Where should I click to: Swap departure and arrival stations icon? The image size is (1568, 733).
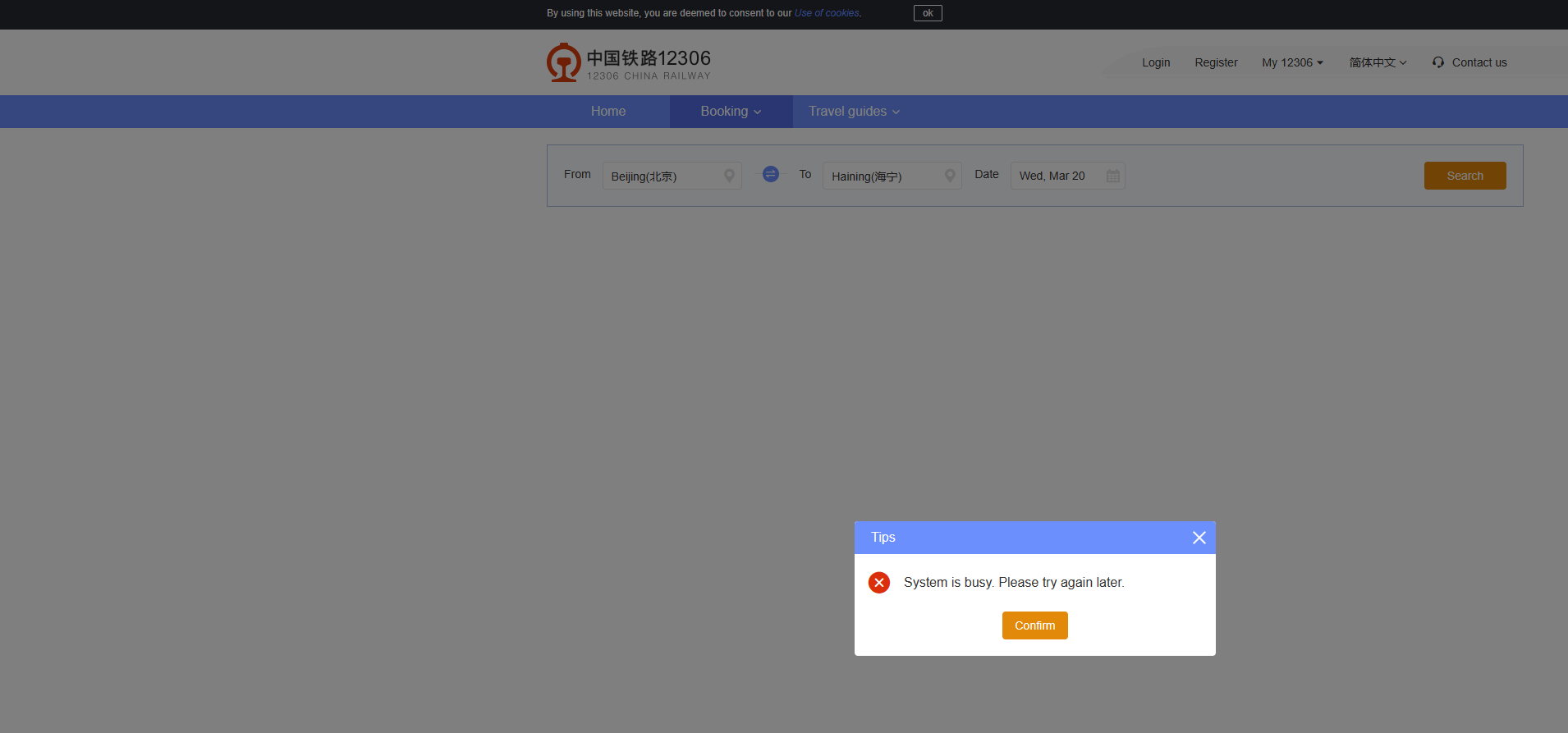coord(770,174)
